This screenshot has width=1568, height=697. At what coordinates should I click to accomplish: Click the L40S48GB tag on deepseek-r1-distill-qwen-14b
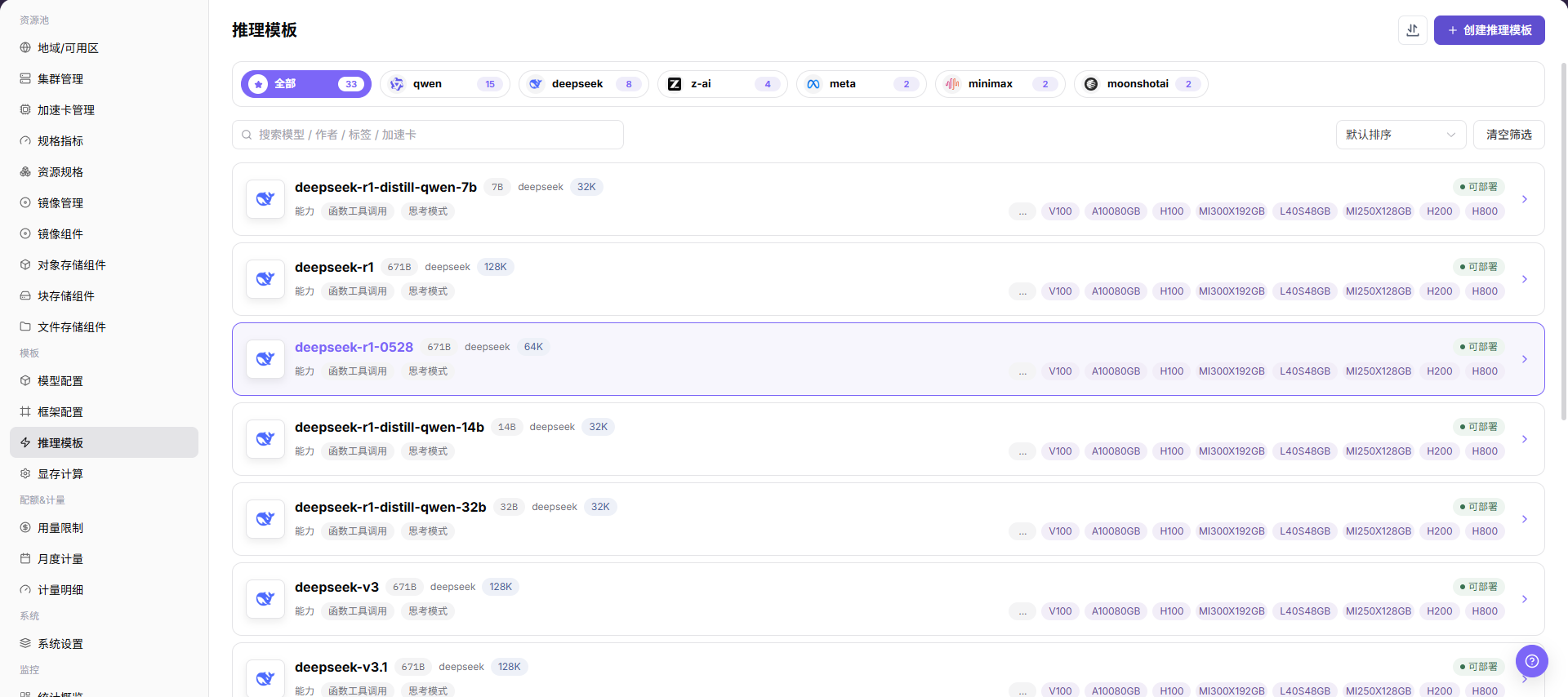pos(1305,451)
